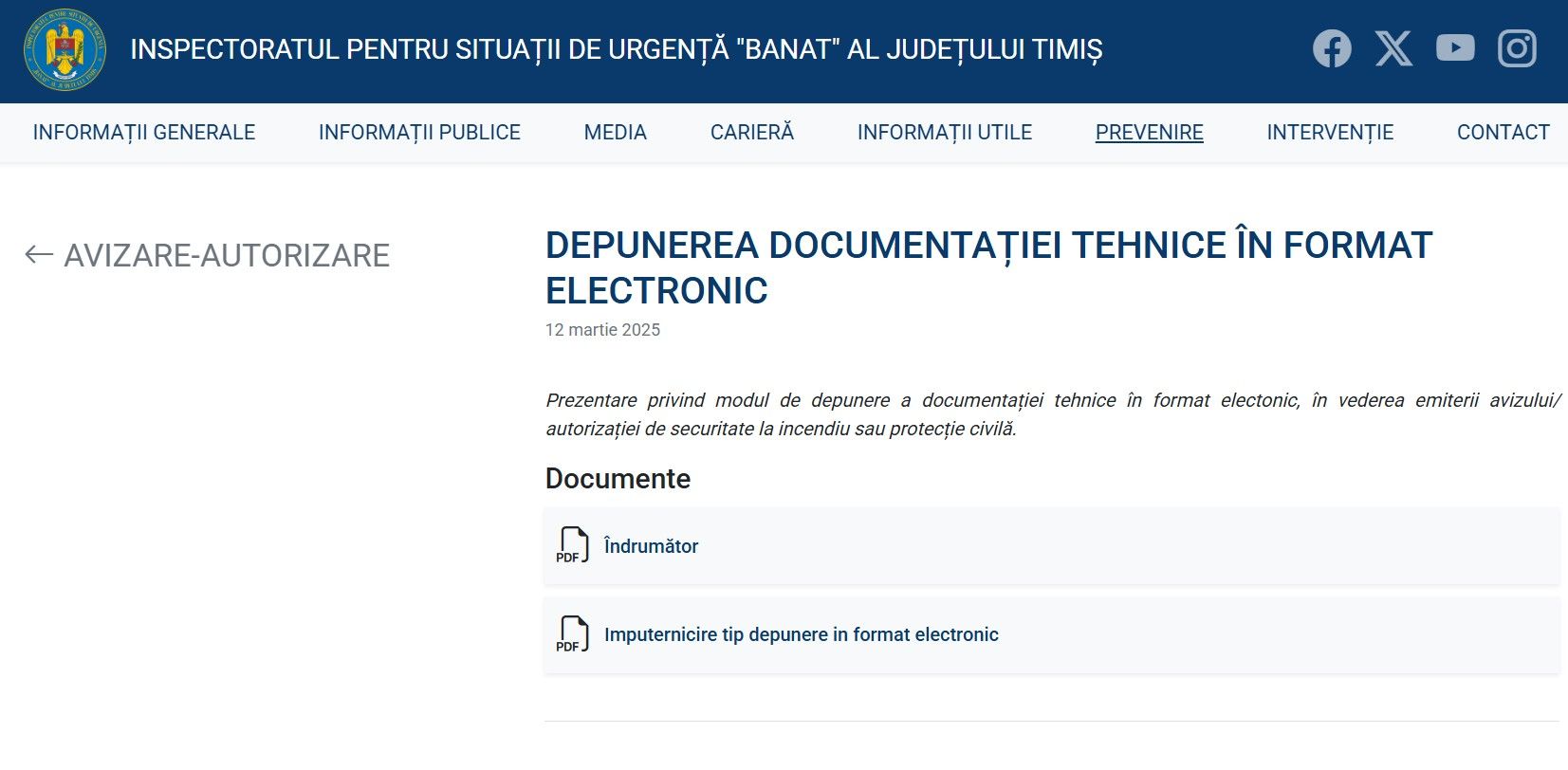Viewport: 1568px width, 770px height.
Task: Open the X (Twitter) profile icon
Action: (x=1393, y=48)
